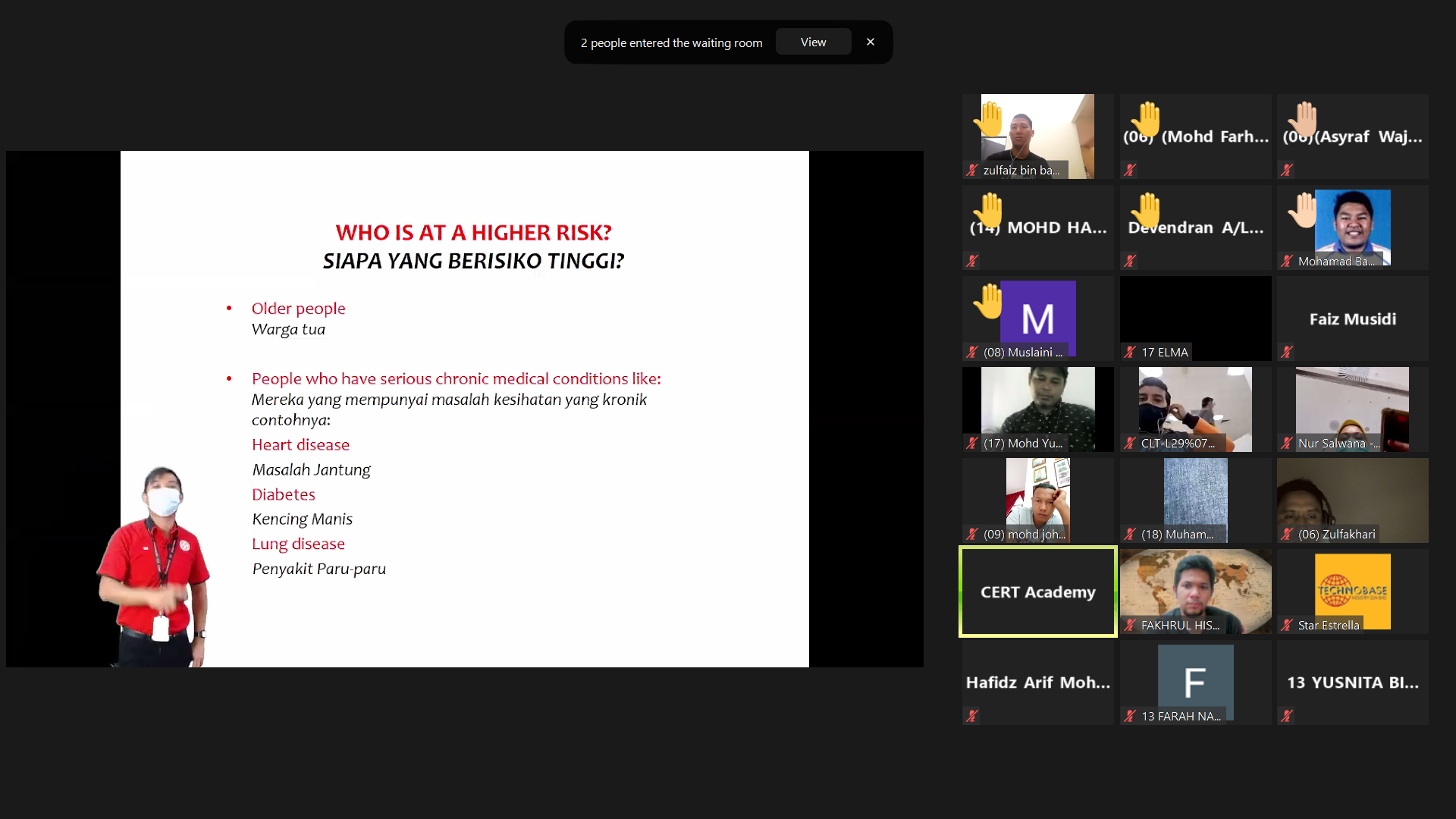Image resolution: width=1456 pixels, height=819 pixels.
Task: Select the CERT Academy active speaker tile
Action: coord(1038,591)
